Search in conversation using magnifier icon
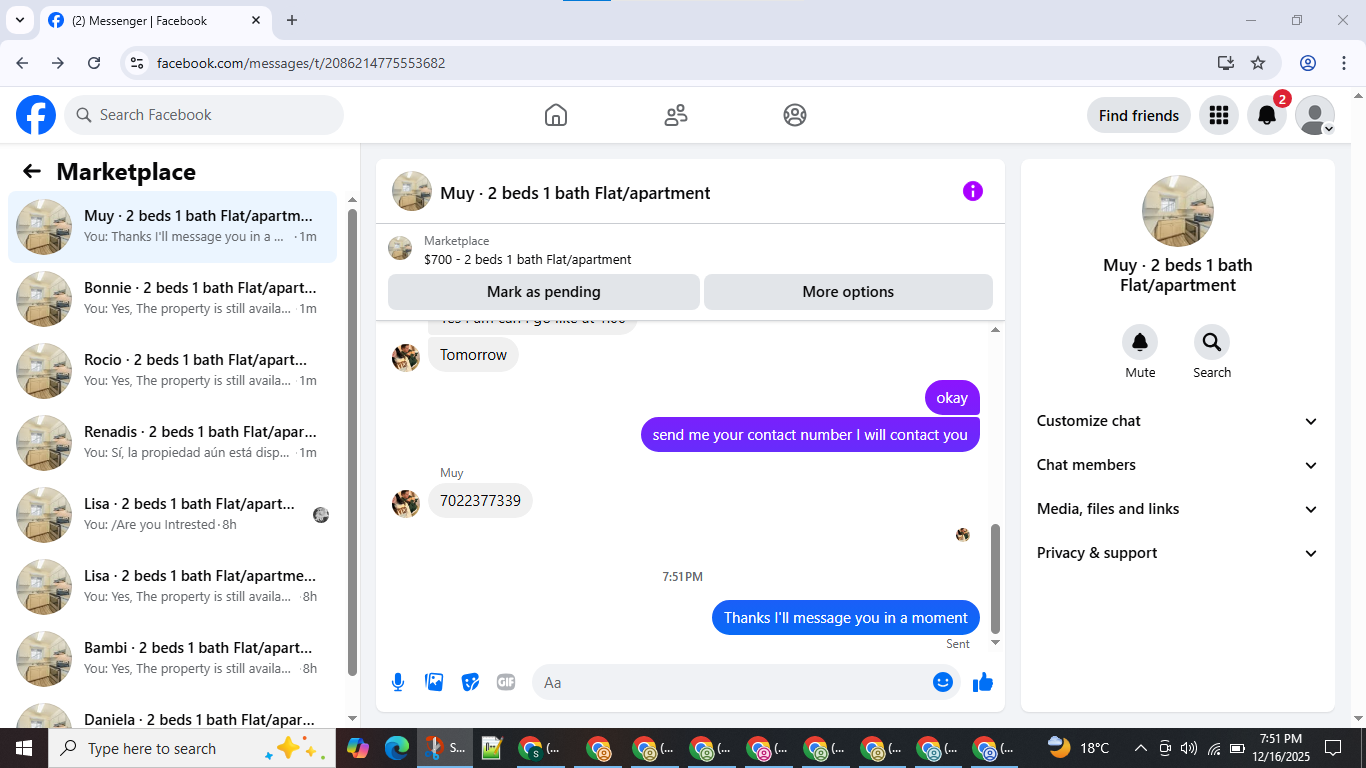 [x=1212, y=343]
